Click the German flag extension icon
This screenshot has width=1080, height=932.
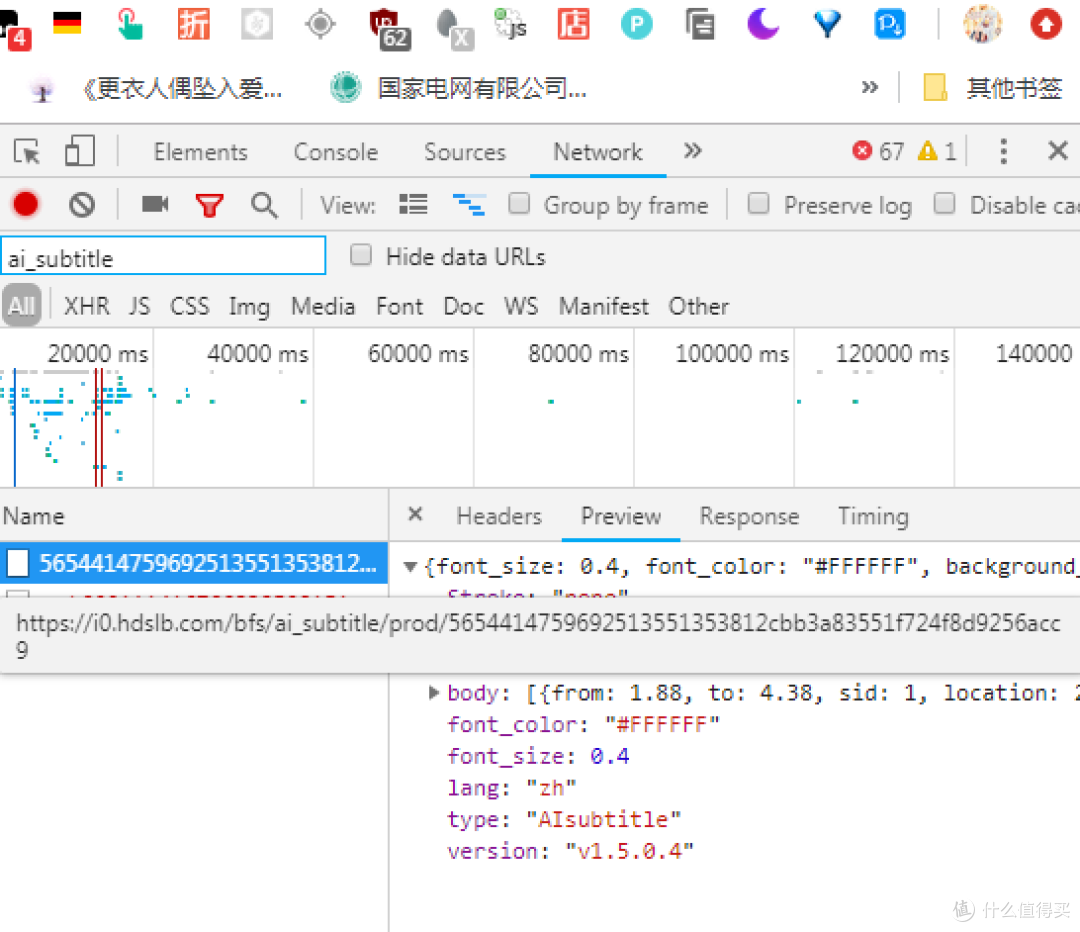click(67, 23)
